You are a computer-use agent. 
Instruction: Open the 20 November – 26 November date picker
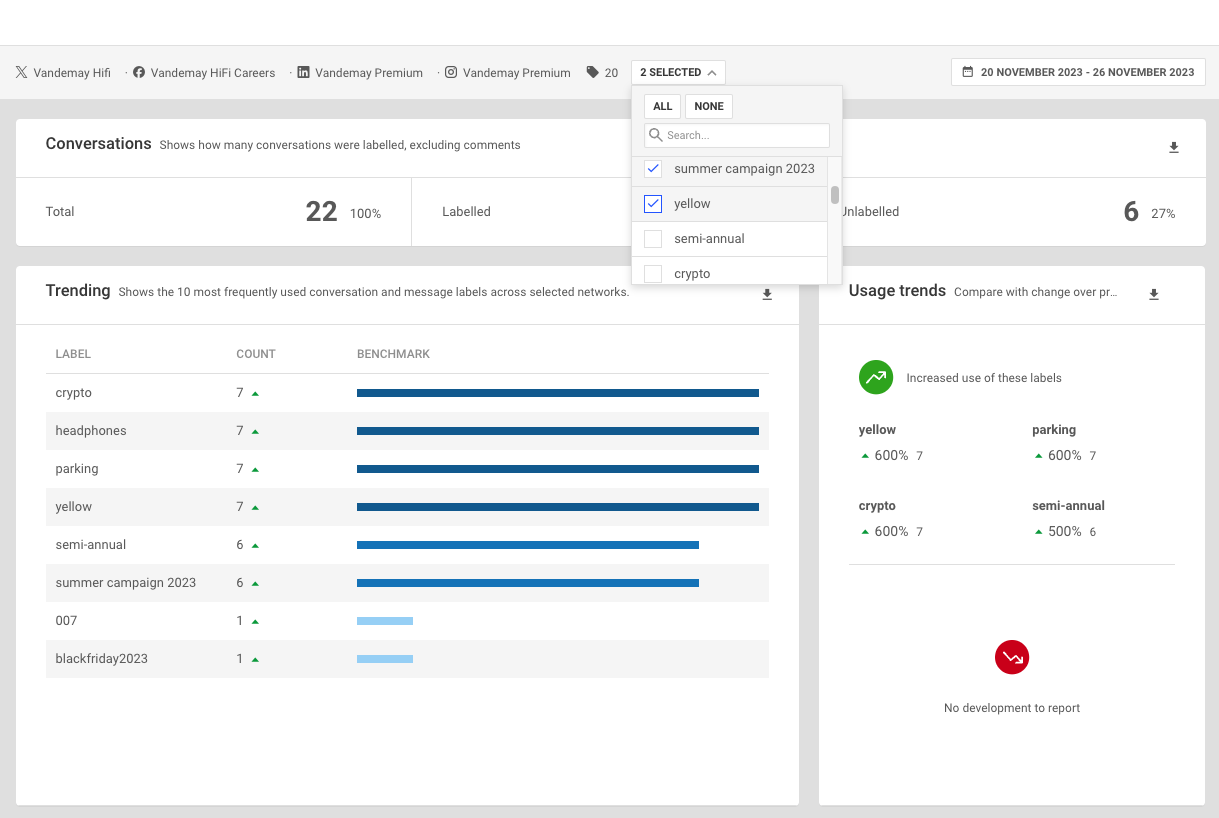coord(1078,72)
